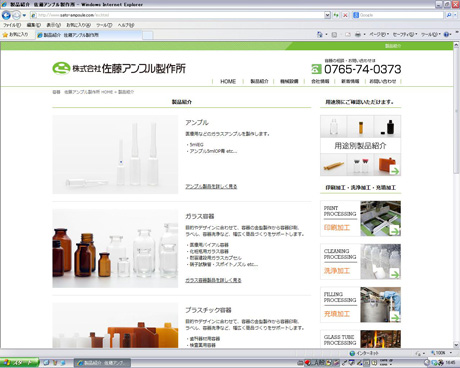Click the green arrow on 洗浄加工 banner
The image size is (460, 368).
click(395, 274)
